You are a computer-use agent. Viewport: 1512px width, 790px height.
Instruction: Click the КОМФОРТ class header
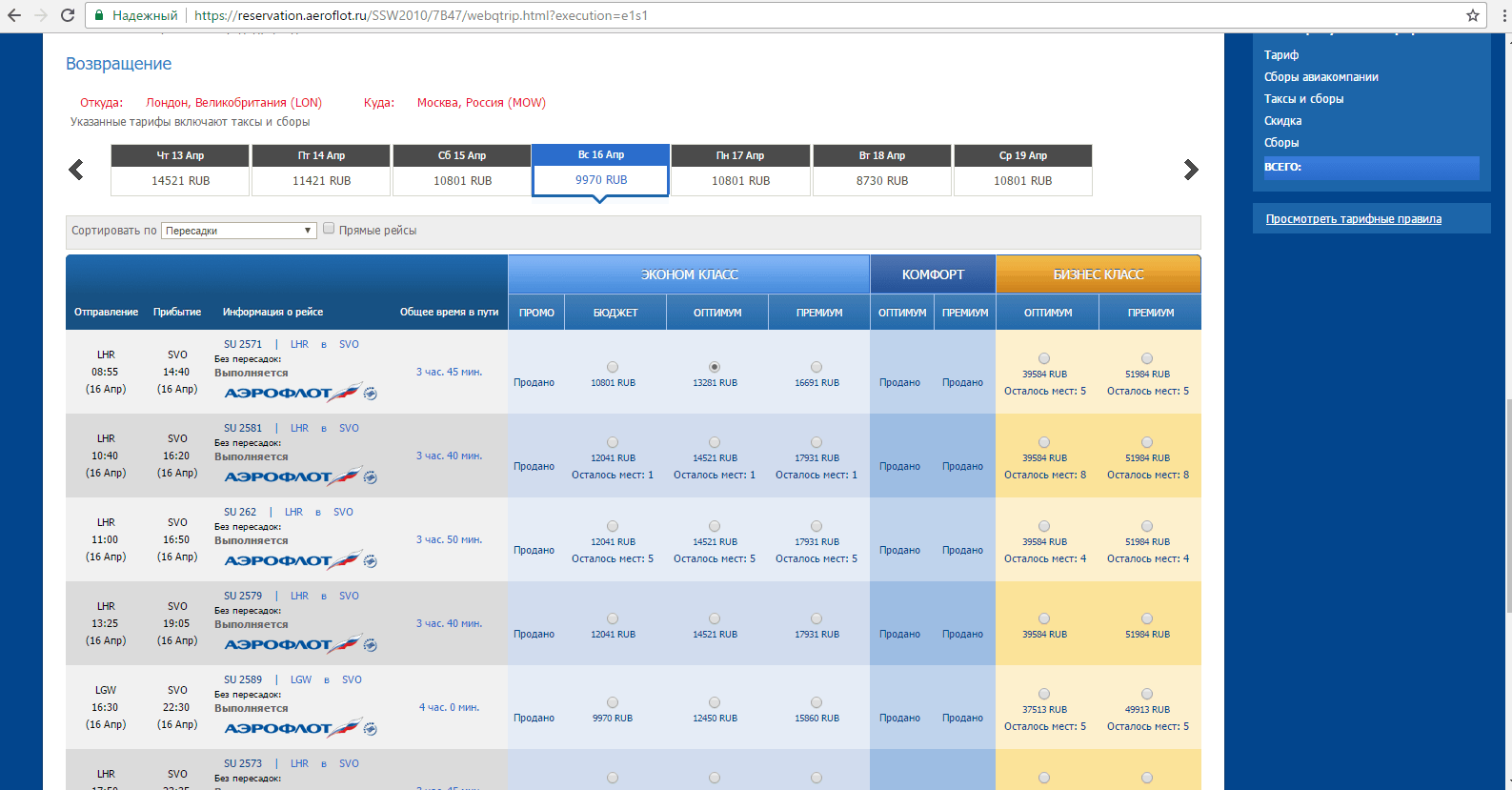[x=933, y=274]
